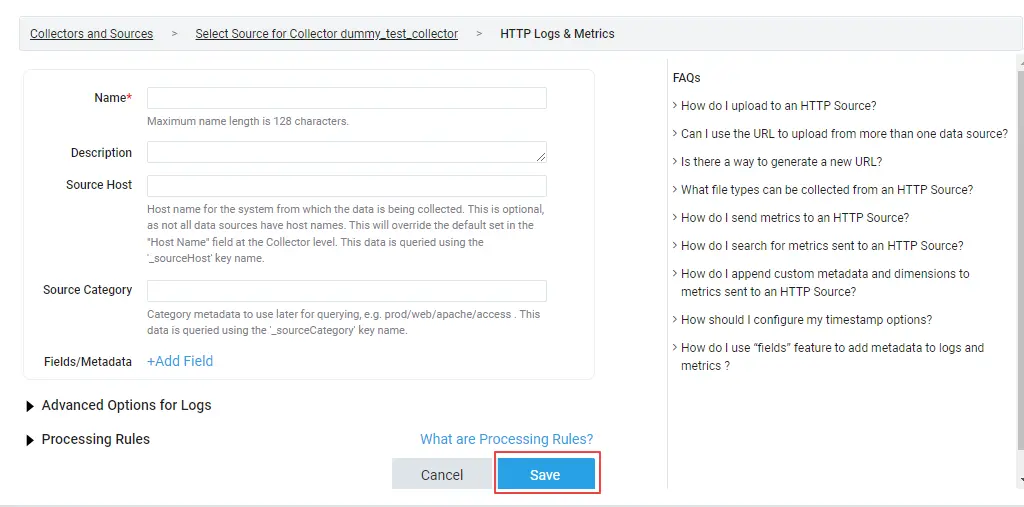Expand FAQ about configuring timestamp options

(806, 320)
